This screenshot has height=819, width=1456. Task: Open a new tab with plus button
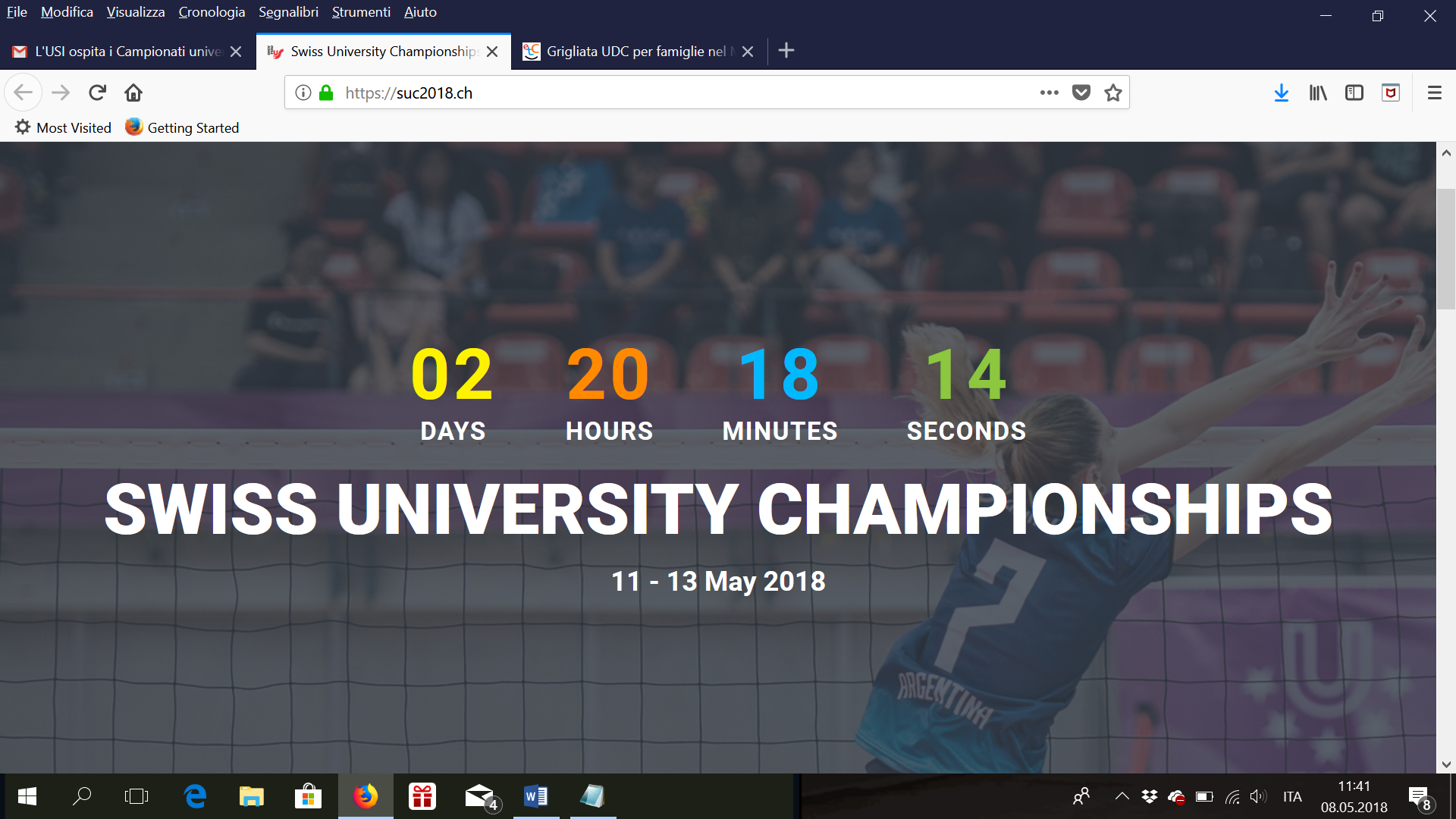786,51
